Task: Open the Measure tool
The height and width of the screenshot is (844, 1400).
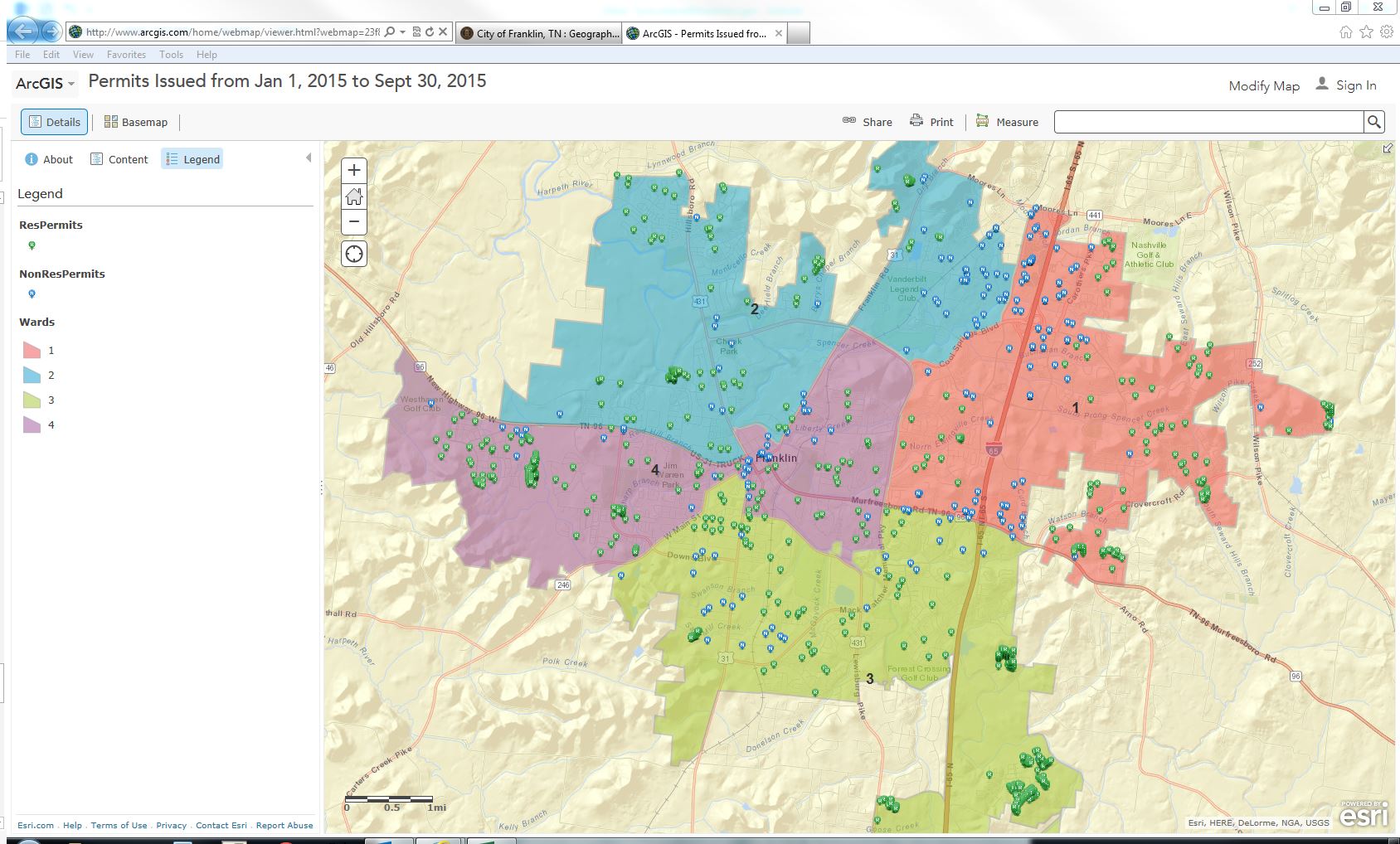Action: [x=1007, y=122]
